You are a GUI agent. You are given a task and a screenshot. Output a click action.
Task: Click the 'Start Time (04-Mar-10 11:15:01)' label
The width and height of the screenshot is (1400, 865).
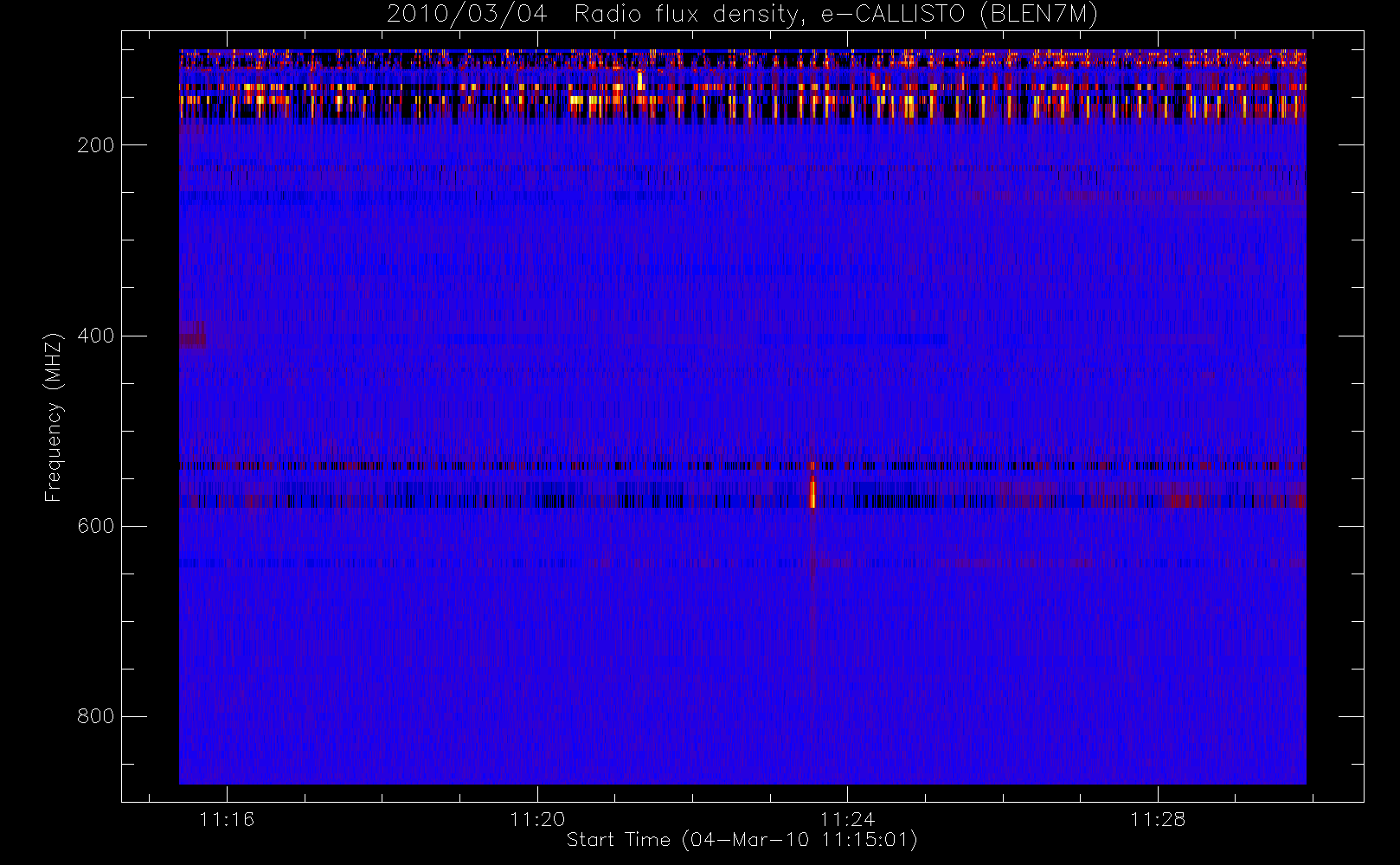coord(742,840)
